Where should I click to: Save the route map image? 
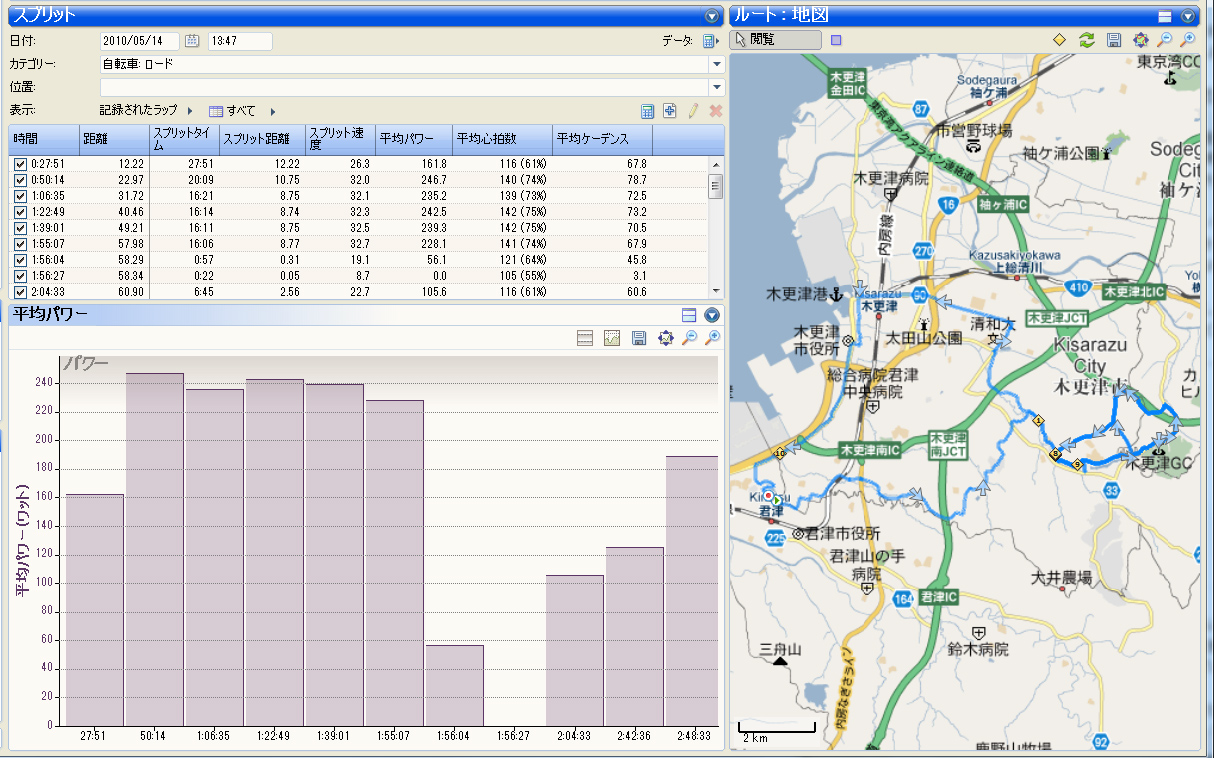pyautogui.click(x=1113, y=40)
